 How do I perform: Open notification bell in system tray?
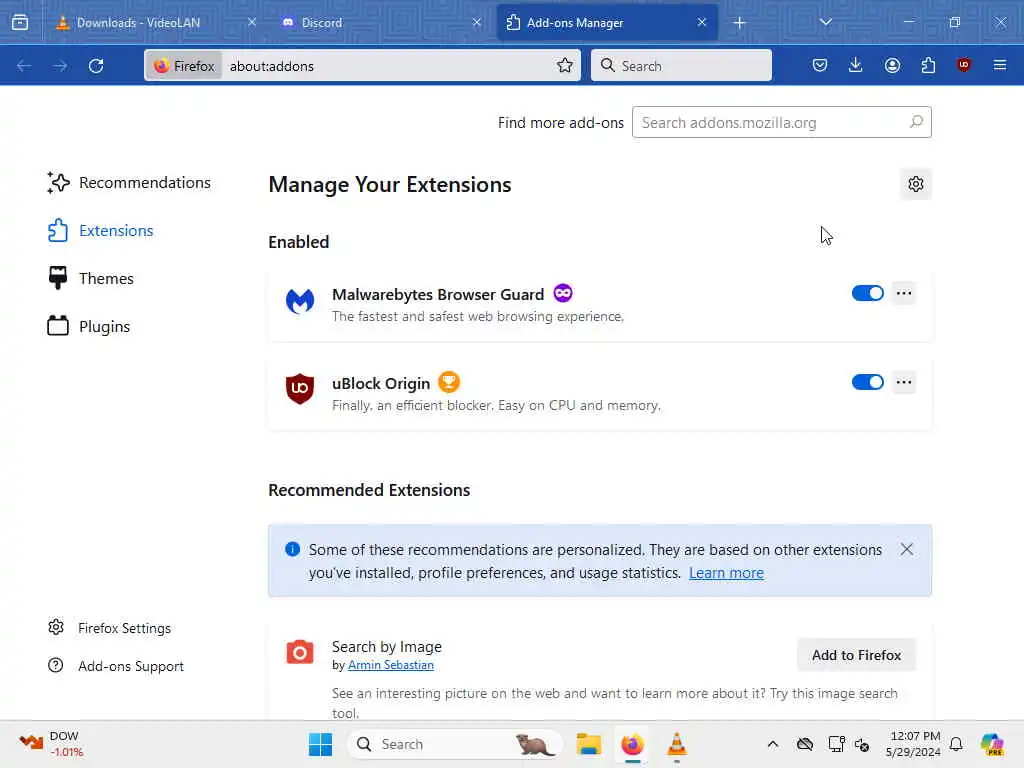956,744
